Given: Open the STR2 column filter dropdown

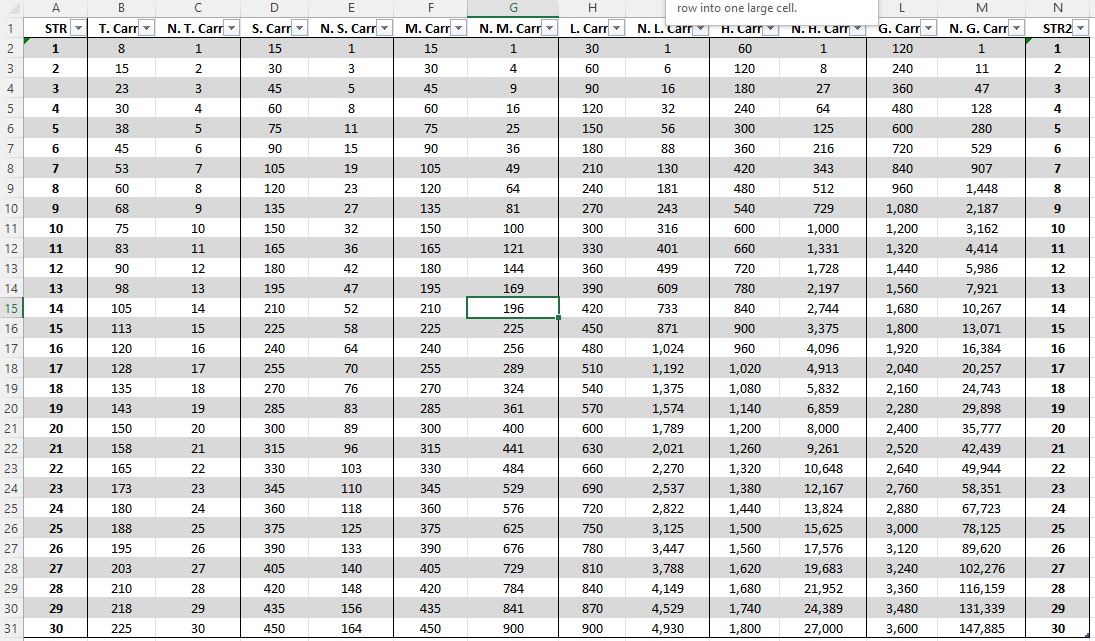Looking at the screenshot, I should 1079,29.
